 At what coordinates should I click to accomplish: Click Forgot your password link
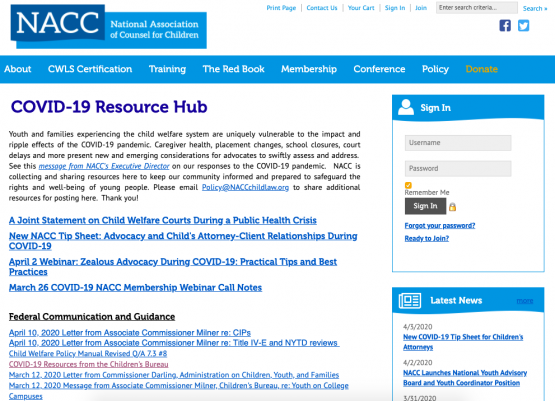tap(440, 225)
